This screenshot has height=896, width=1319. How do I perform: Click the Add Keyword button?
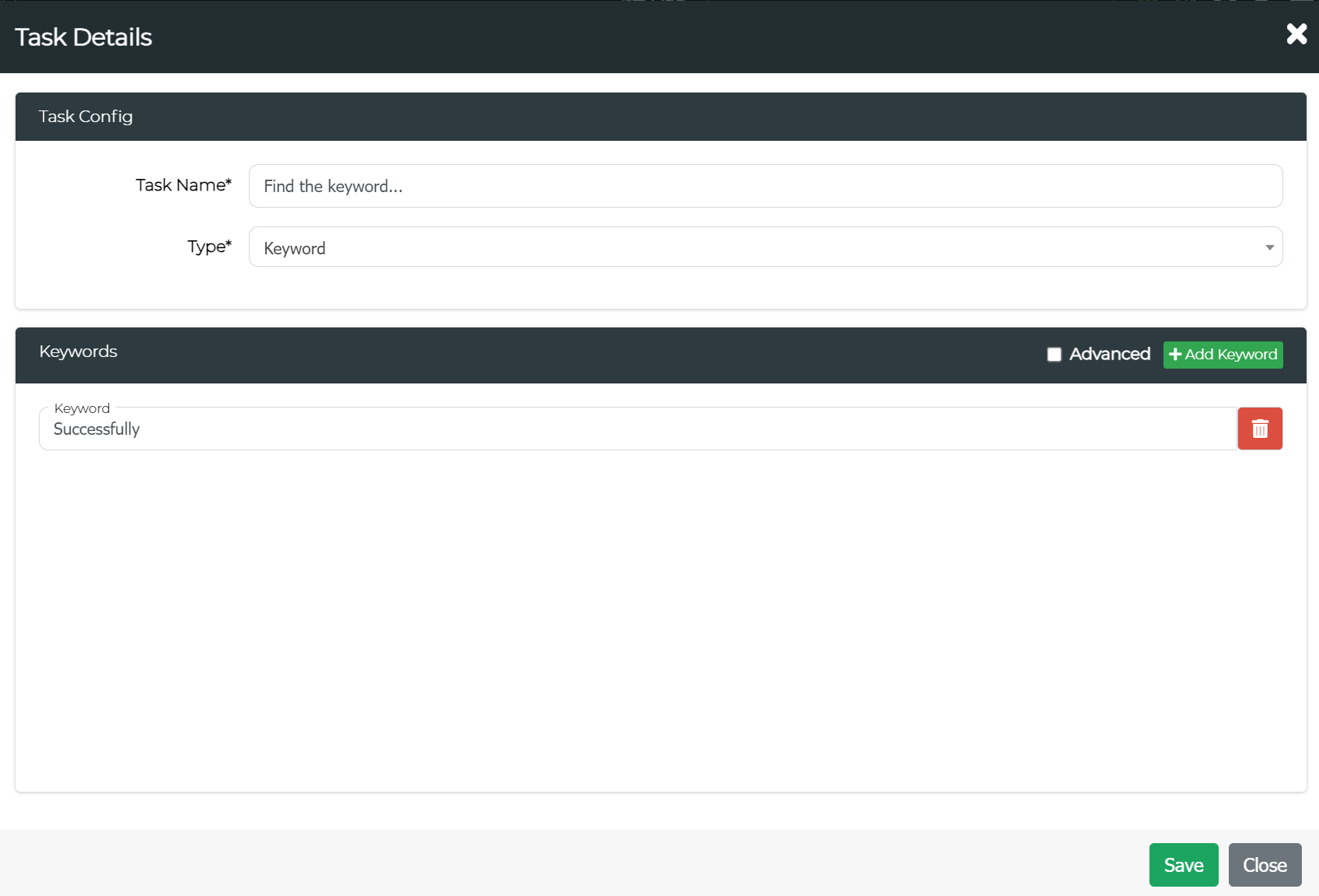[x=1223, y=355]
